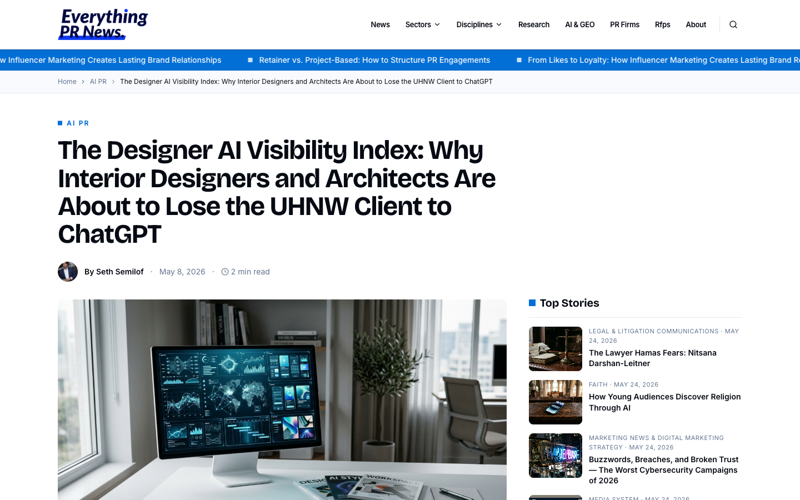Screen dimensions: 800x500
Task: Click the May 8, 2026 publish date
Action: pos(182,272)
